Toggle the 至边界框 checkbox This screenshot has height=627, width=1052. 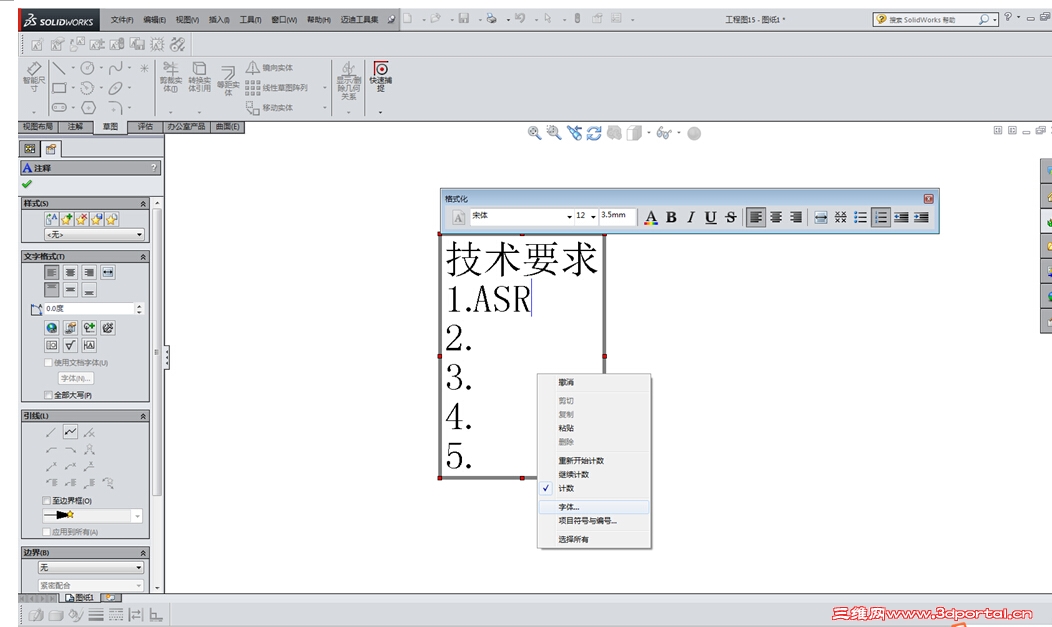(x=47, y=500)
